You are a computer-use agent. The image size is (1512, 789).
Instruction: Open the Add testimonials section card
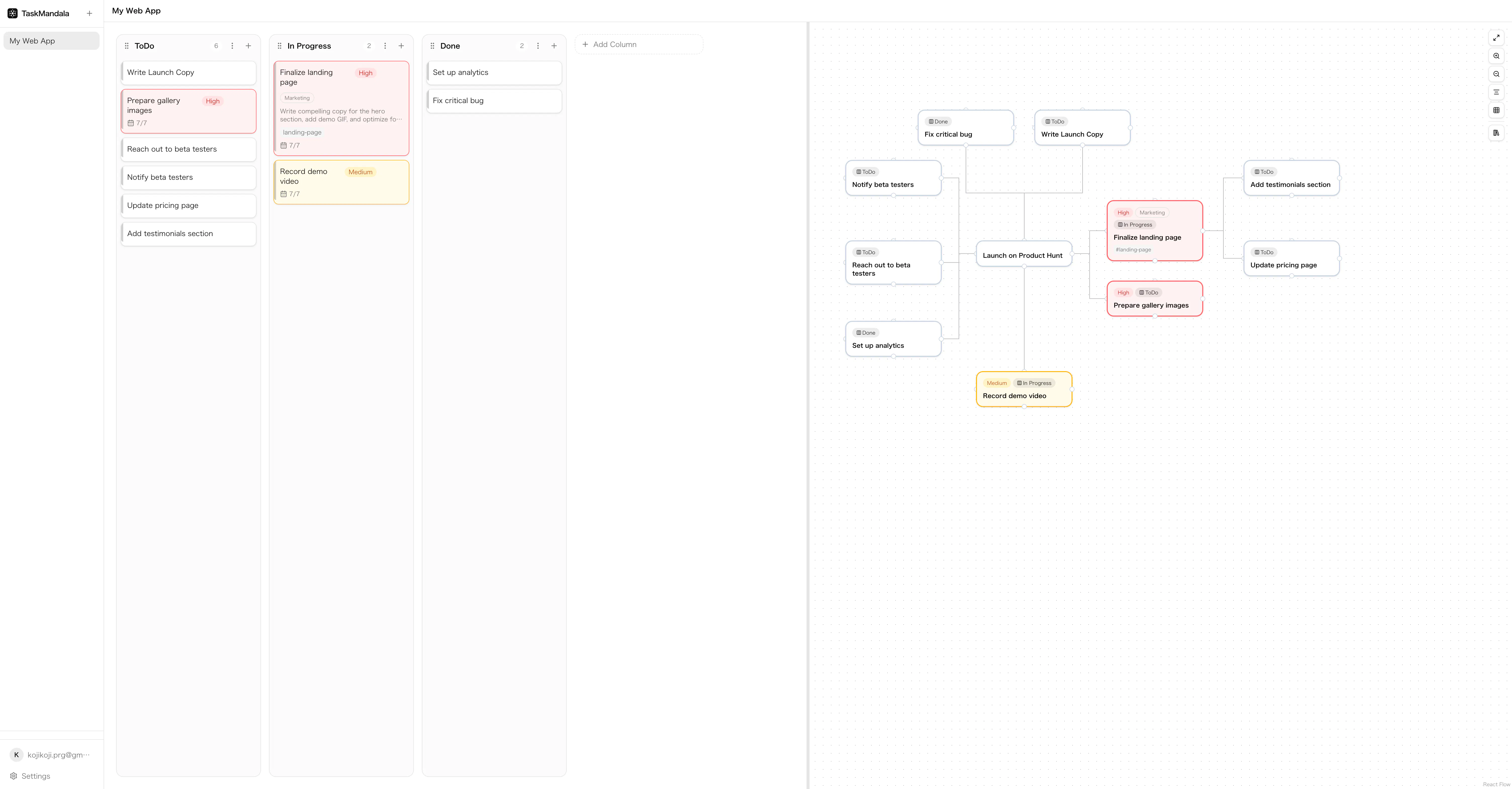(x=188, y=234)
